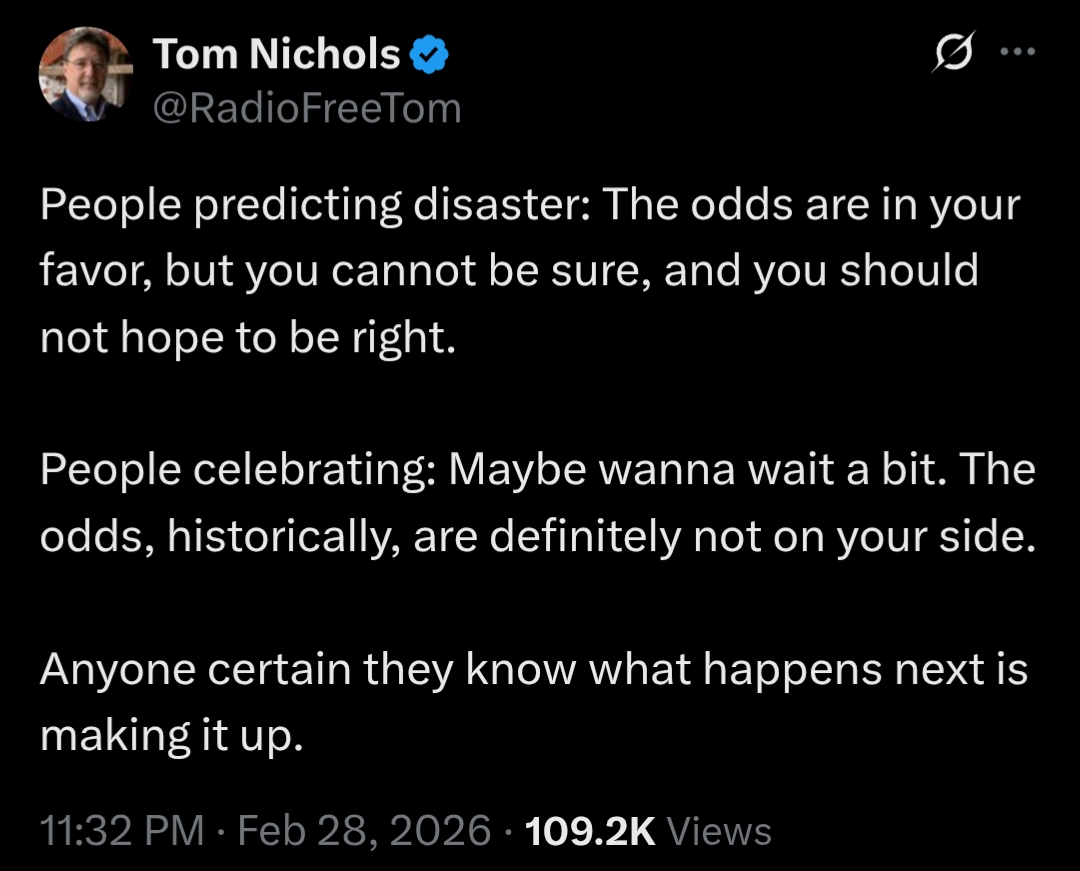Click the 109.2K view count number

pos(589,831)
